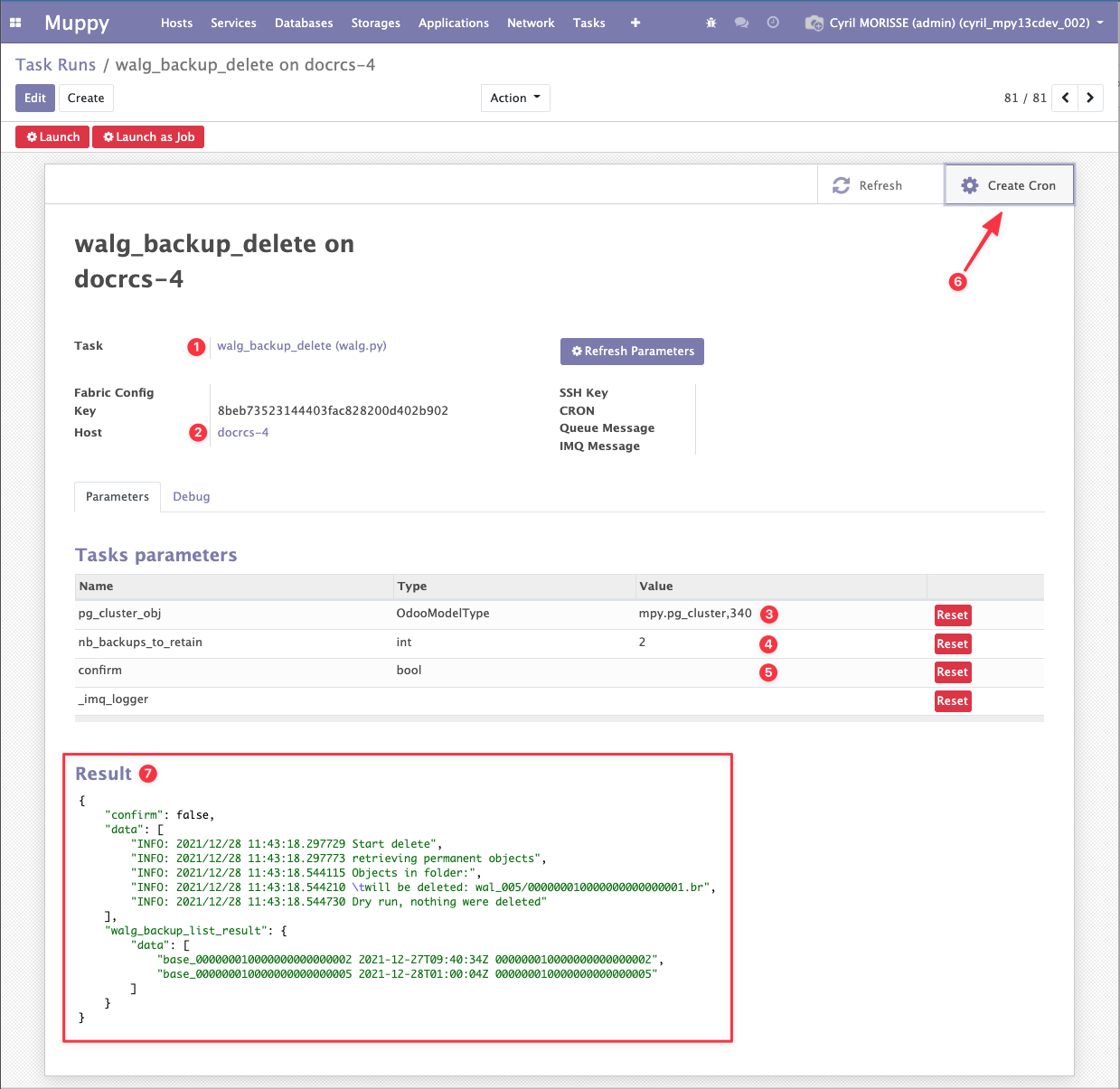
Task: Open the activities clock icon
Action: (773, 23)
